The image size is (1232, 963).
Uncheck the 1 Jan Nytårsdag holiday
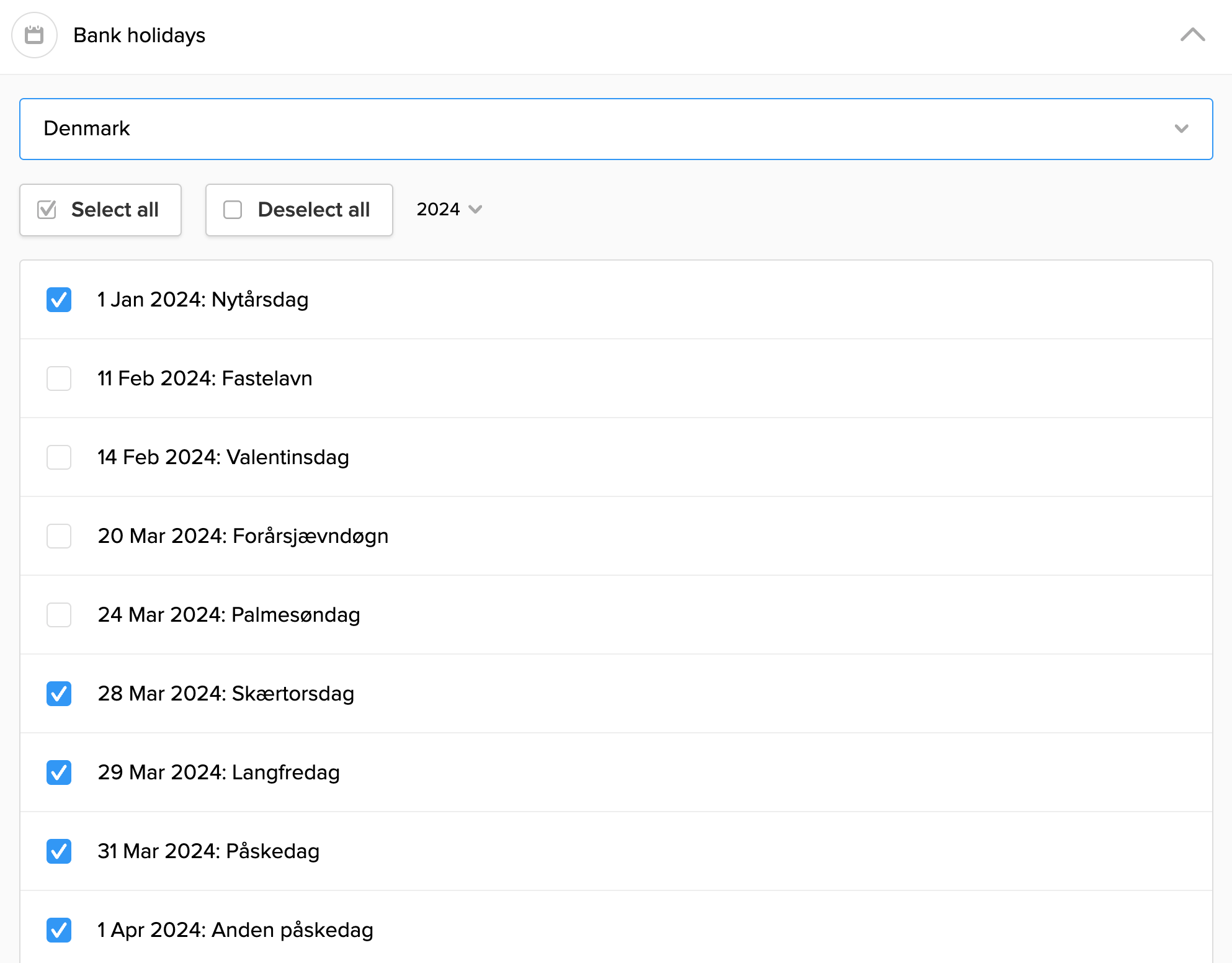(x=59, y=300)
